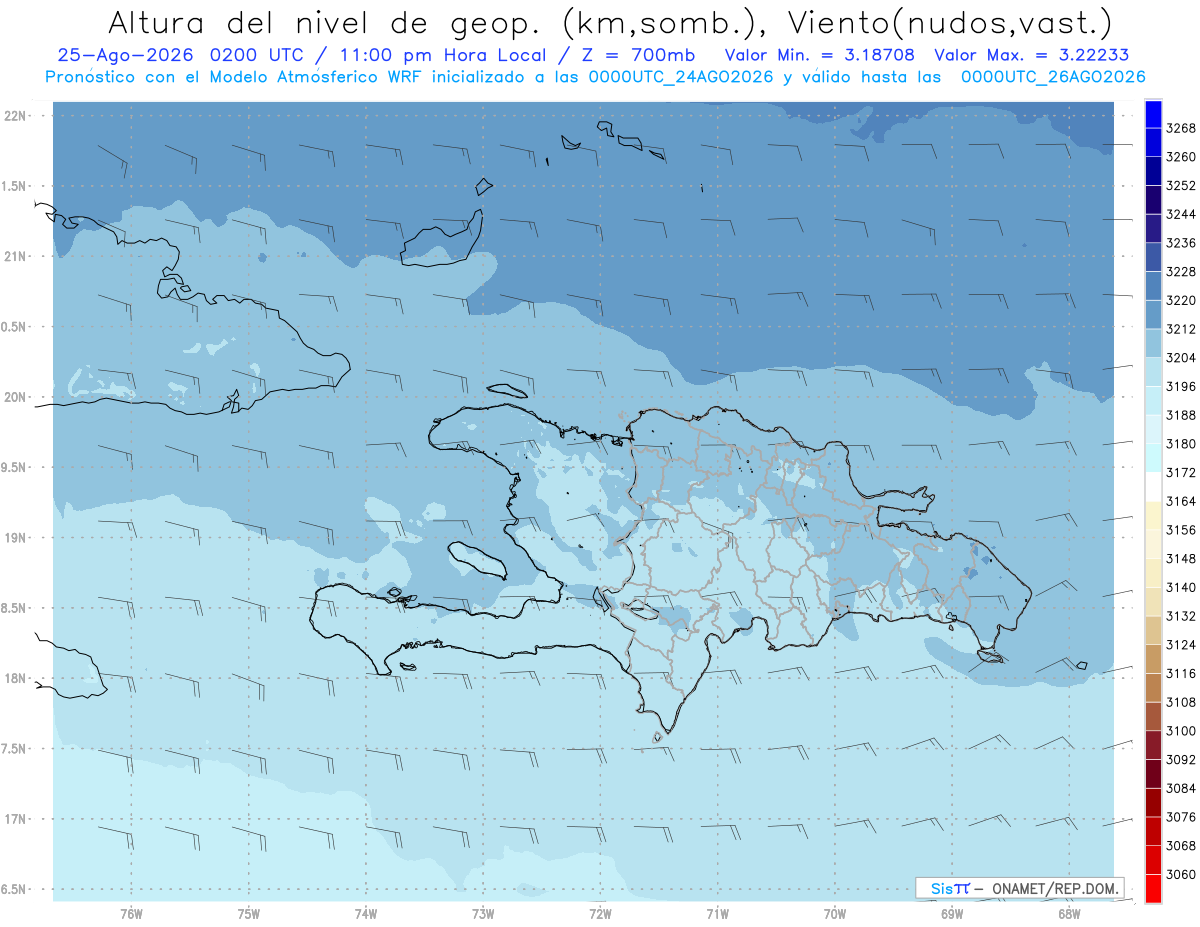Click the 72W longitude label
The width and height of the screenshot is (1200, 927).
coord(600,913)
